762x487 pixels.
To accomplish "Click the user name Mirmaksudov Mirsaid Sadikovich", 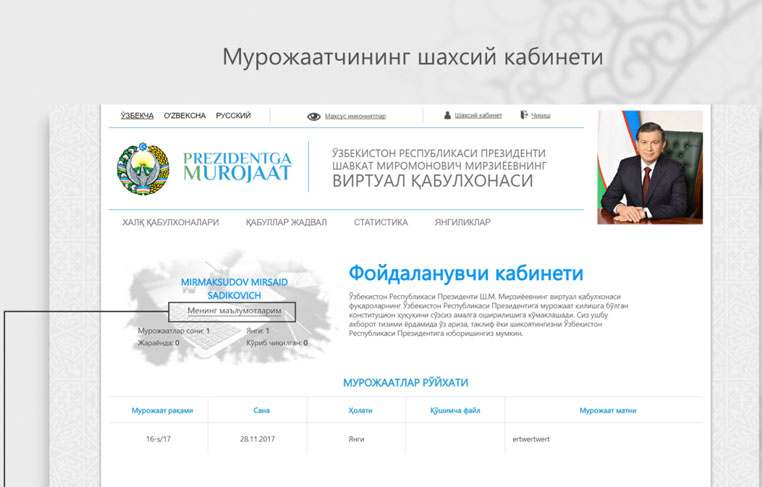I will coord(233,290).
